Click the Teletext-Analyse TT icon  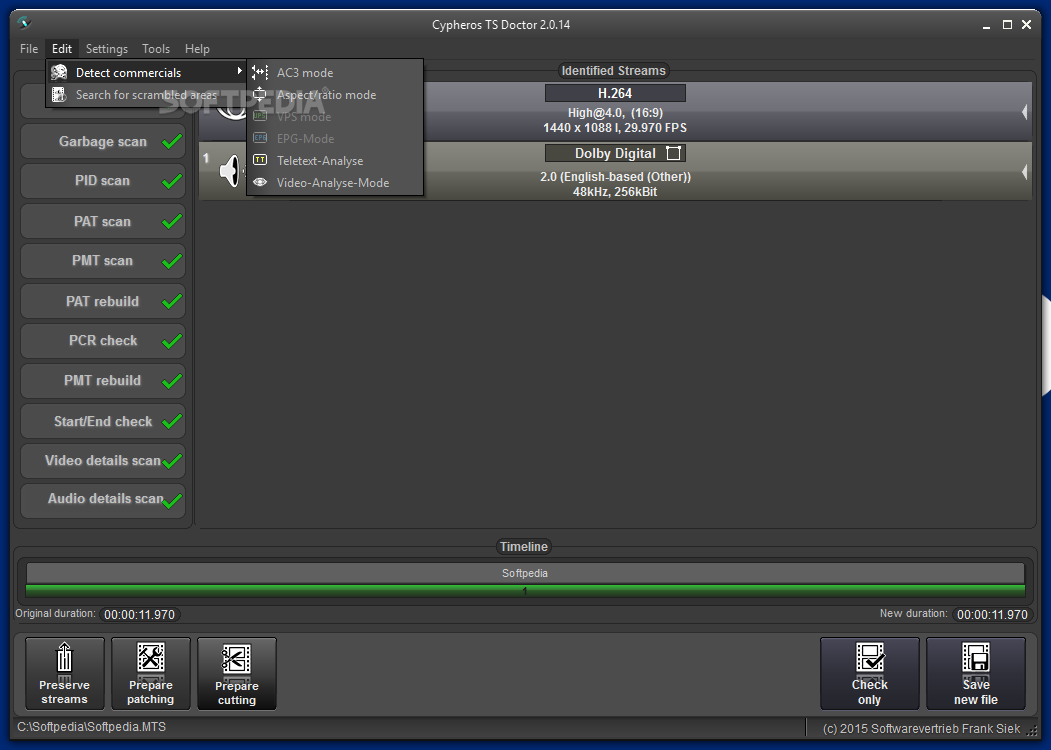point(260,160)
